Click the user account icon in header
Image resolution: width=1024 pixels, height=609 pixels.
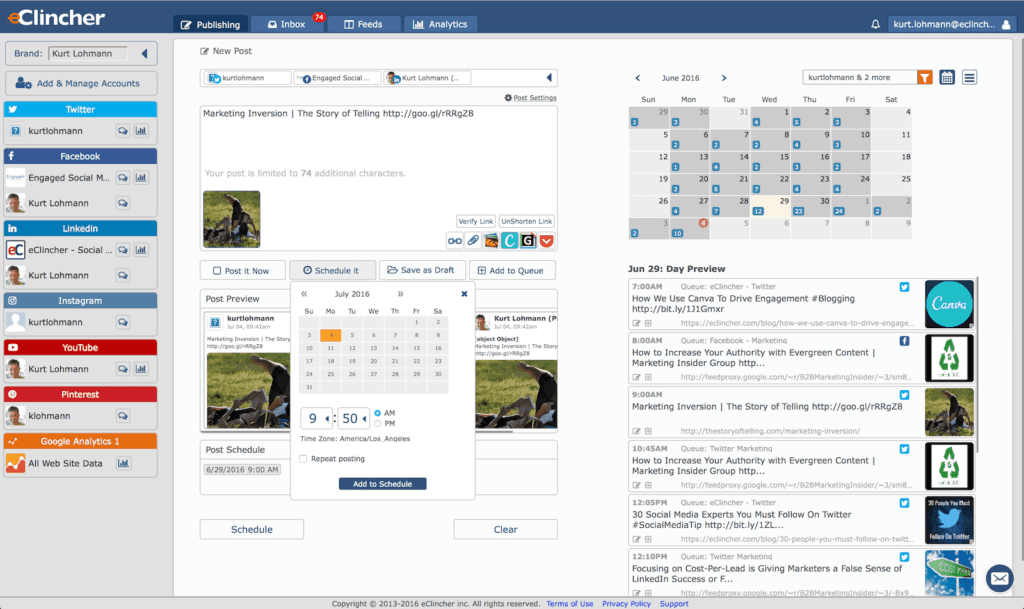pyautogui.click(x=1006, y=25)
